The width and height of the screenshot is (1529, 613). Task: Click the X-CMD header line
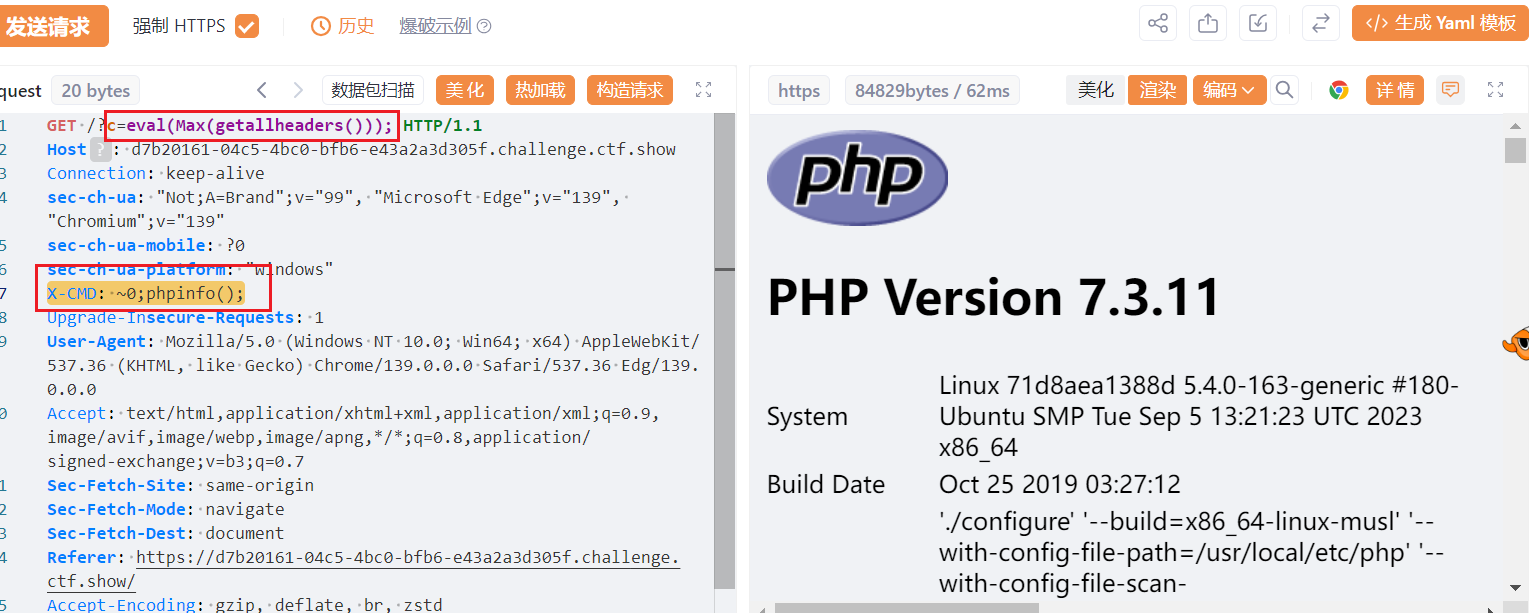click(x=145, y=293)
